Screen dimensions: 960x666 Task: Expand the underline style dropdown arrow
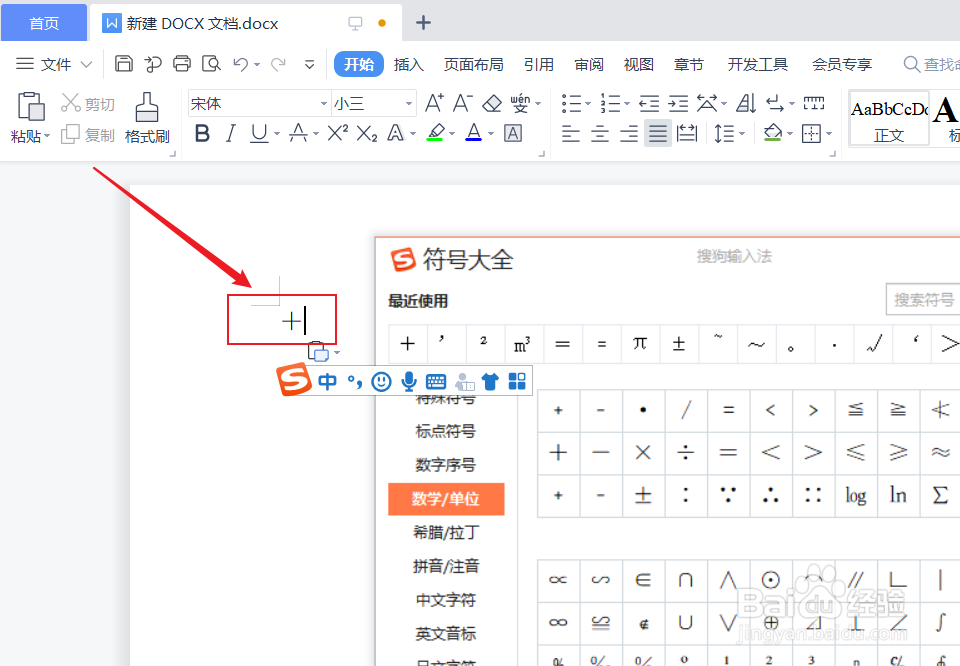277,133
